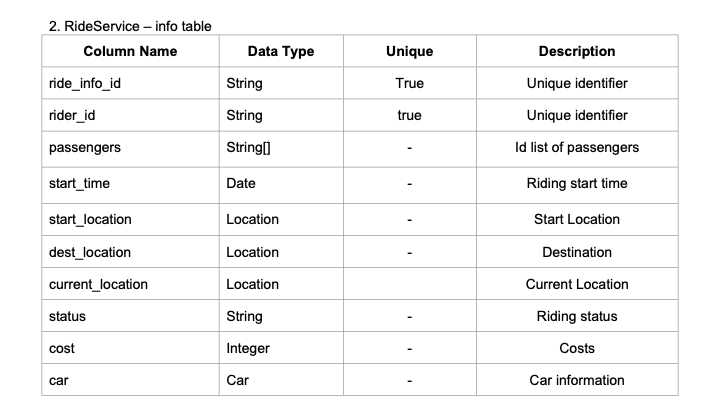Click the RideService info table heading
The image size is (720, 405).
click(x=130, y=26)
